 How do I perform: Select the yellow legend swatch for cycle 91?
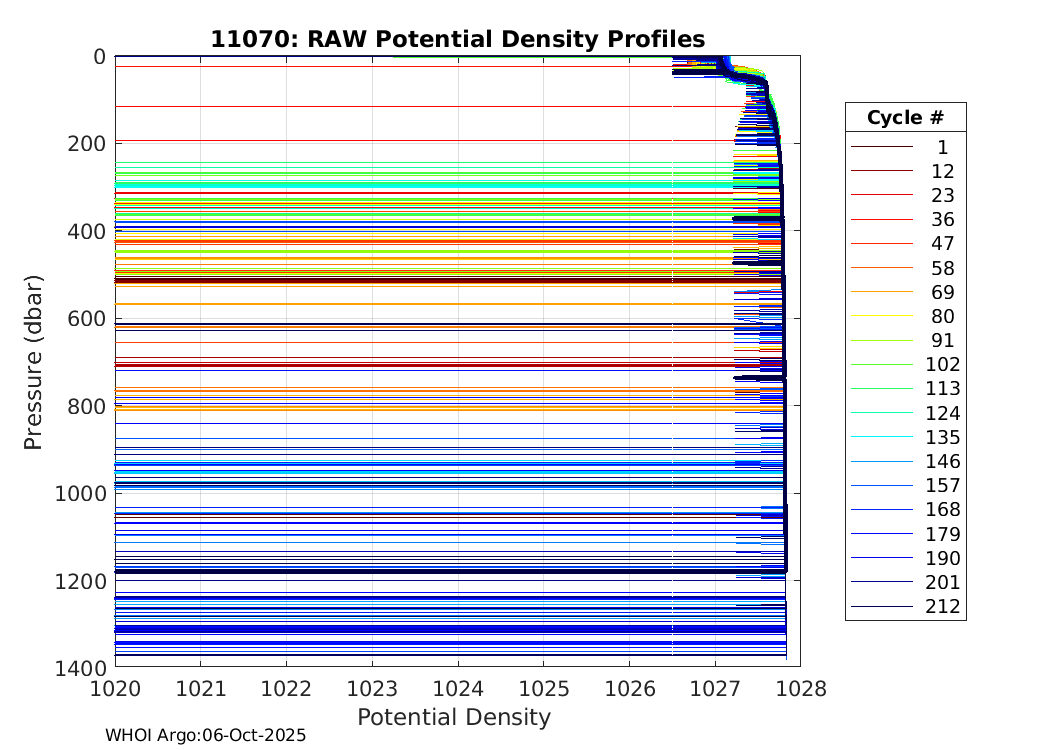point(881,341)
